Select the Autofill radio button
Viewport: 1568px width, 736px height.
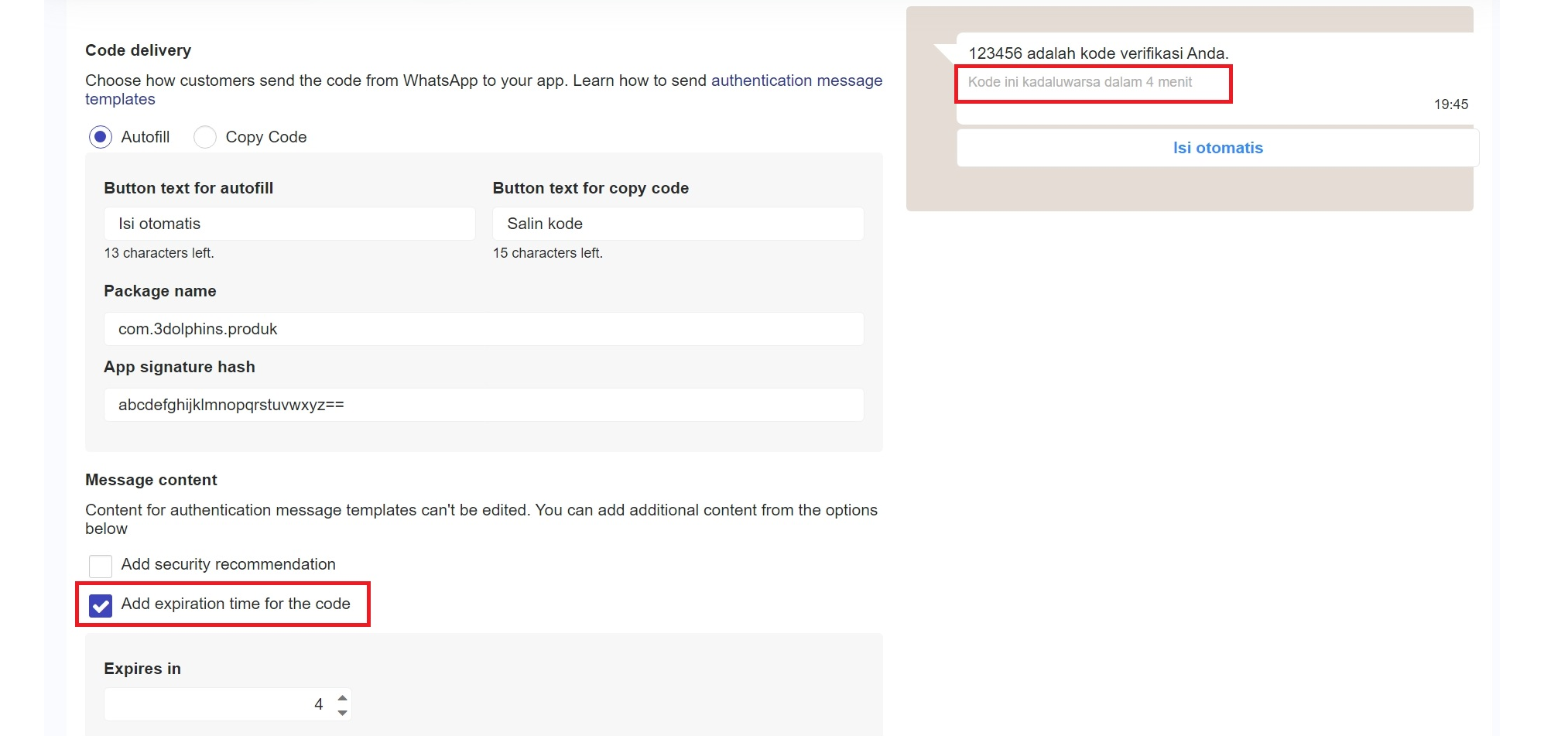click(x=101, y=137)
